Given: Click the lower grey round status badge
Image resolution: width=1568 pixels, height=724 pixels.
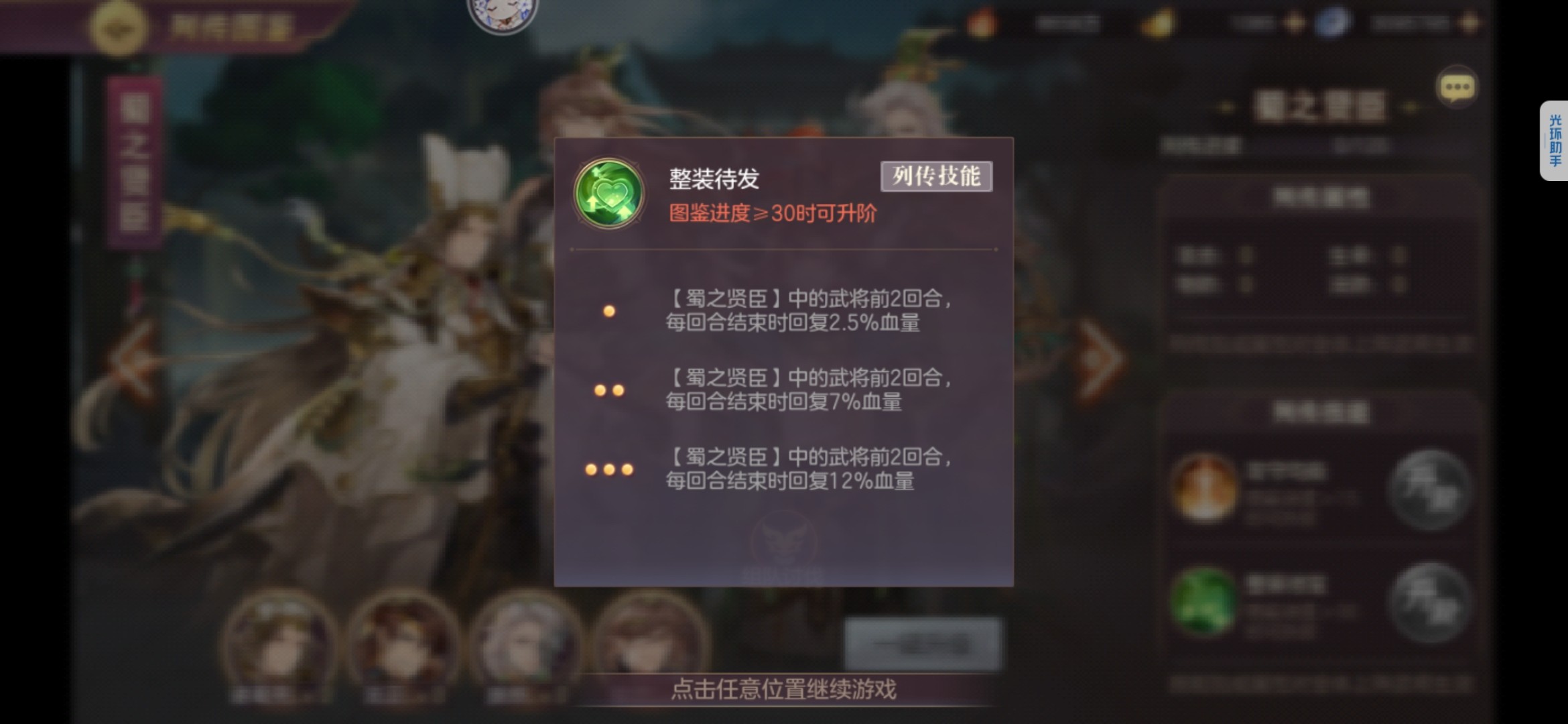Looking at the screenshot, I should click(1429, 603).
